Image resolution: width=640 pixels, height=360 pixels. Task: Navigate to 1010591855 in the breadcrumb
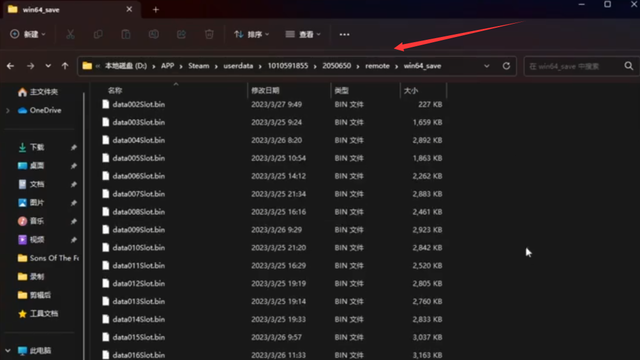pyautogui.click(x=288, y=66)
